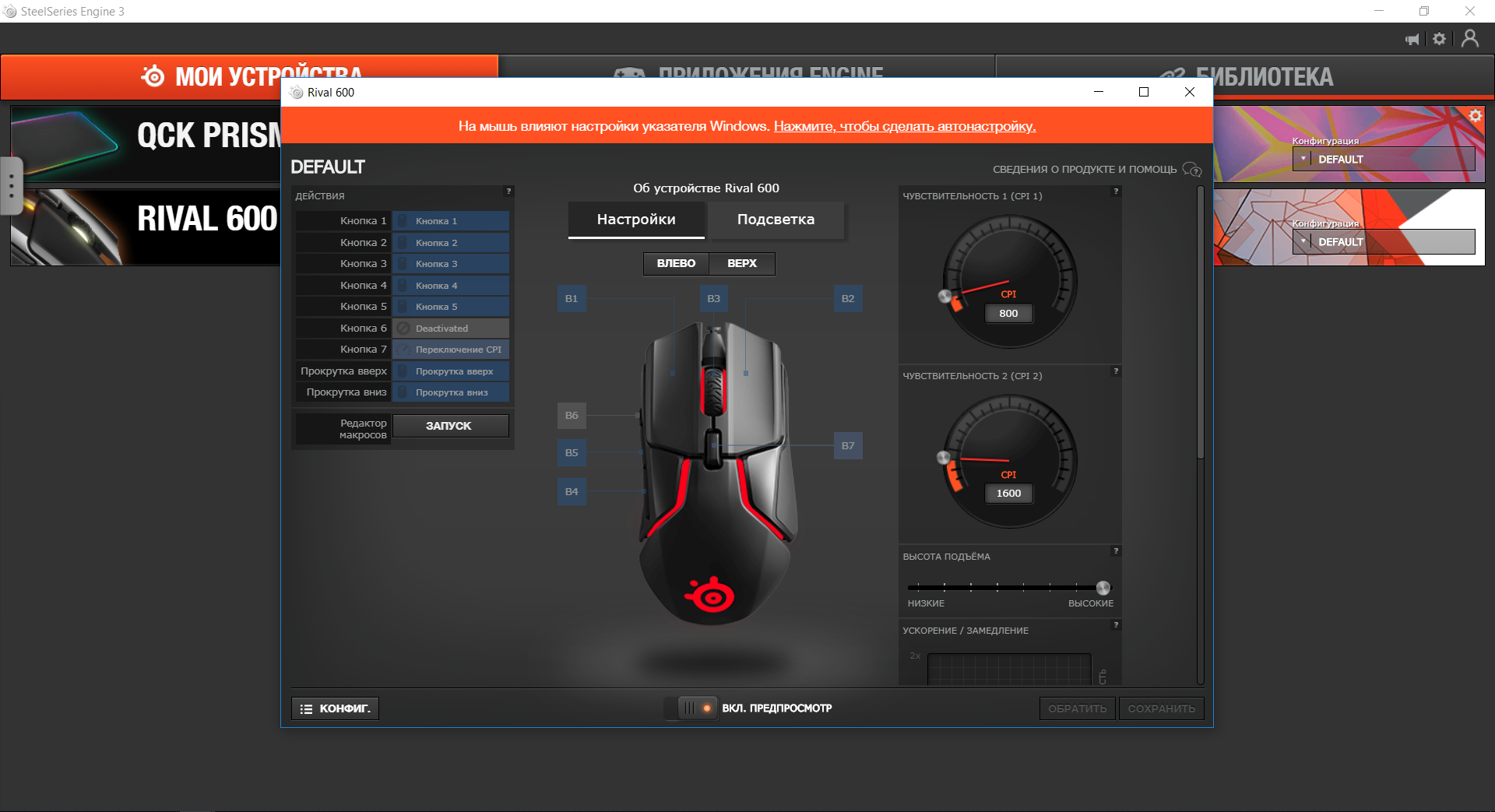Select the ВЛЕВО view

click(x=676, y=264)
